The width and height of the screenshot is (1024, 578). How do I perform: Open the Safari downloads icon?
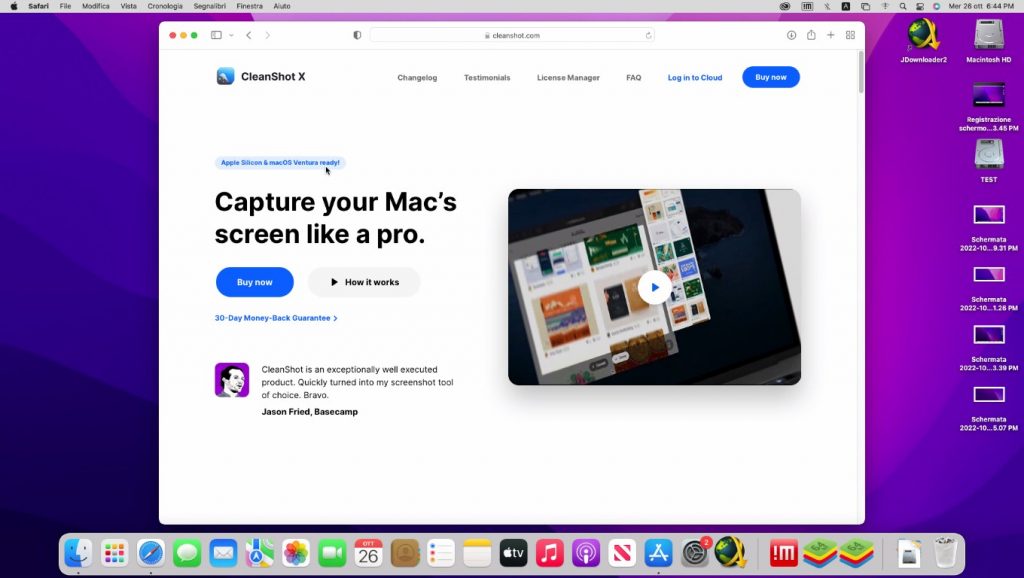click(x=791, y=35)
